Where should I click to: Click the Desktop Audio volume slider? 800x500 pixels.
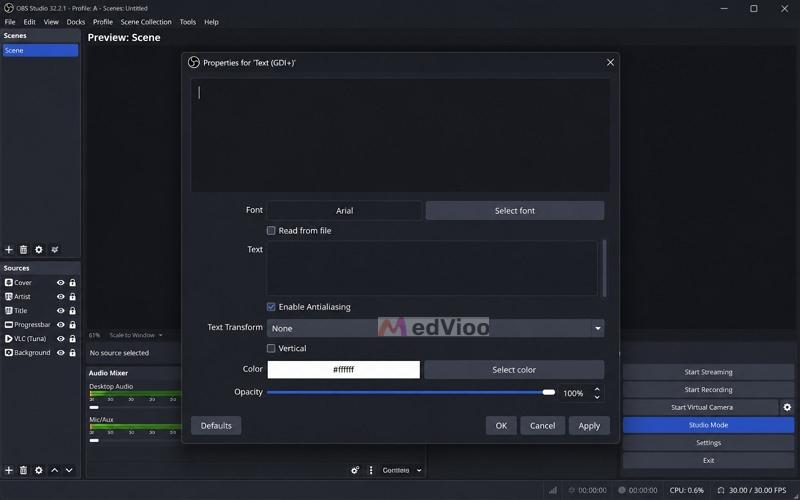94,408
